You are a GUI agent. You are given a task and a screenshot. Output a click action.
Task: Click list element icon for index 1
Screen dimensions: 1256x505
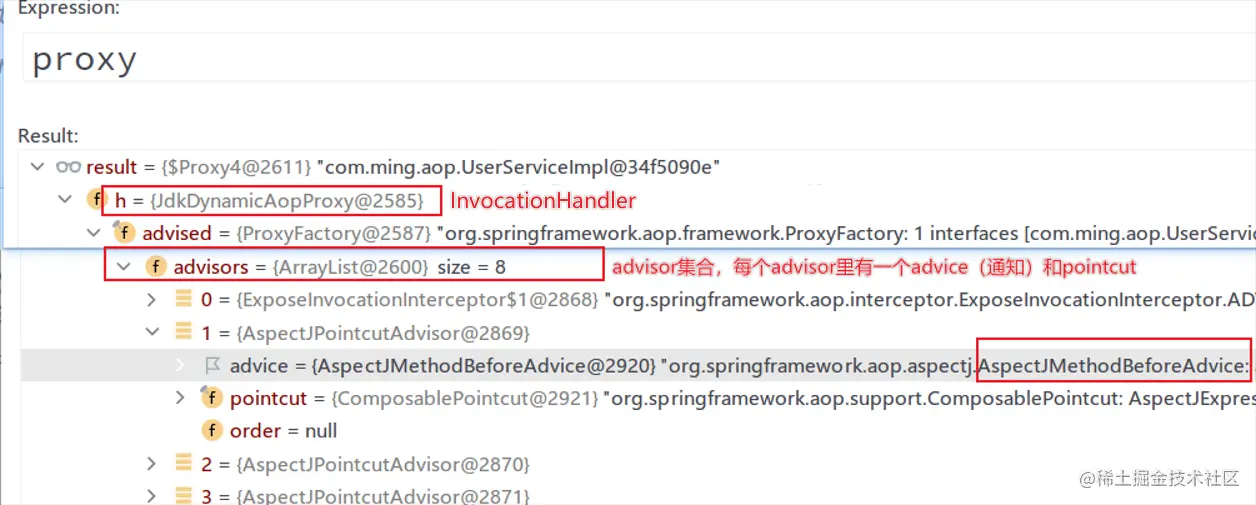click(x=183, y=331)
